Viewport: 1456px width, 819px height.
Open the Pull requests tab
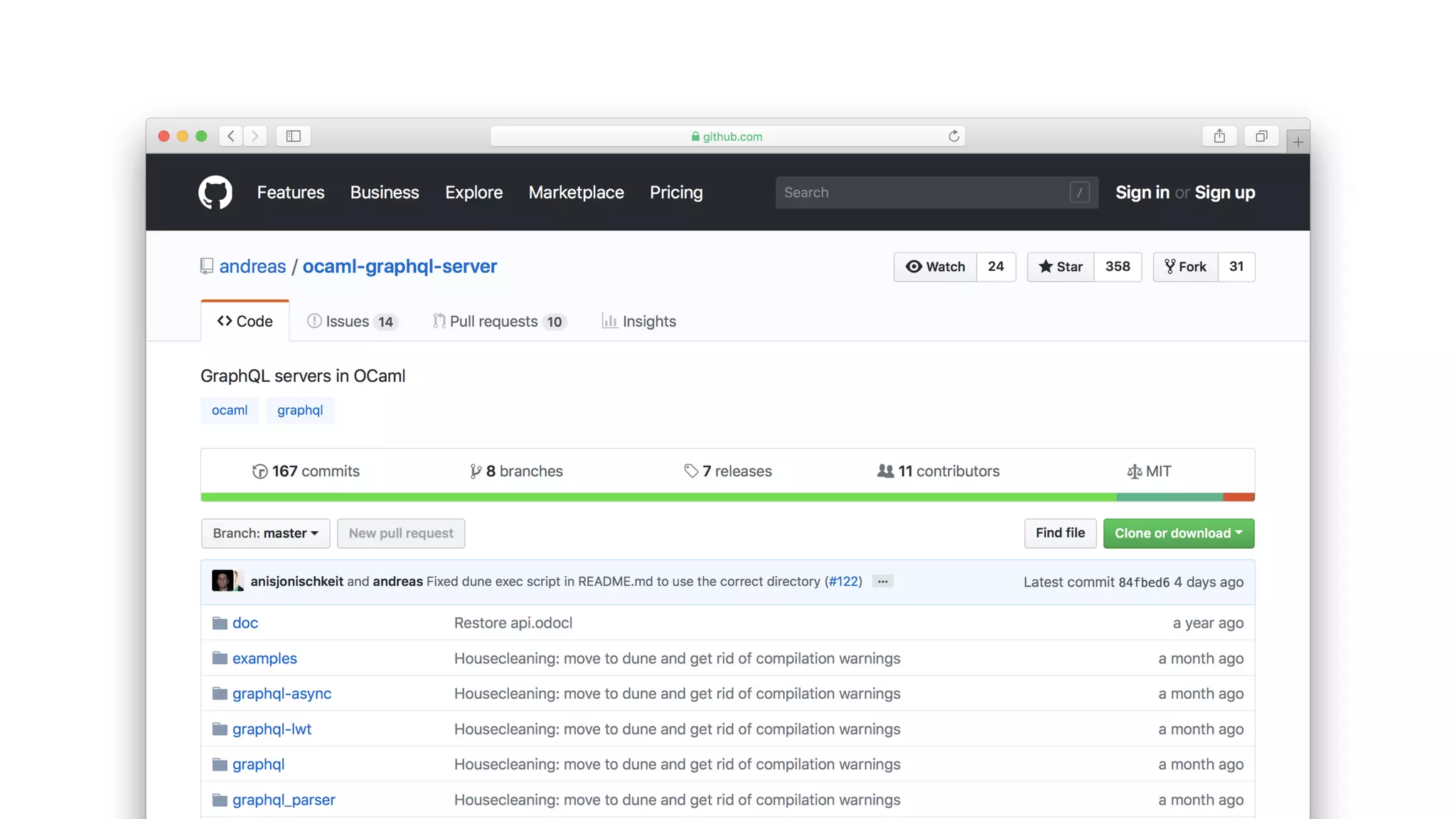click(x=498, y=321)
